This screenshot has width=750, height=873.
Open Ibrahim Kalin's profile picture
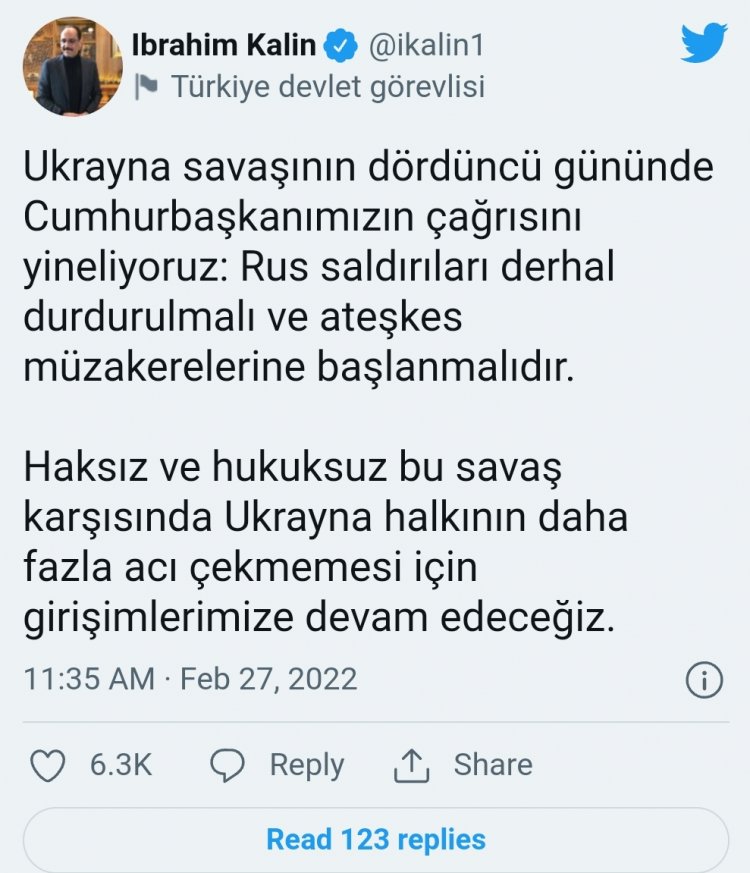click(x=71, y=66)
